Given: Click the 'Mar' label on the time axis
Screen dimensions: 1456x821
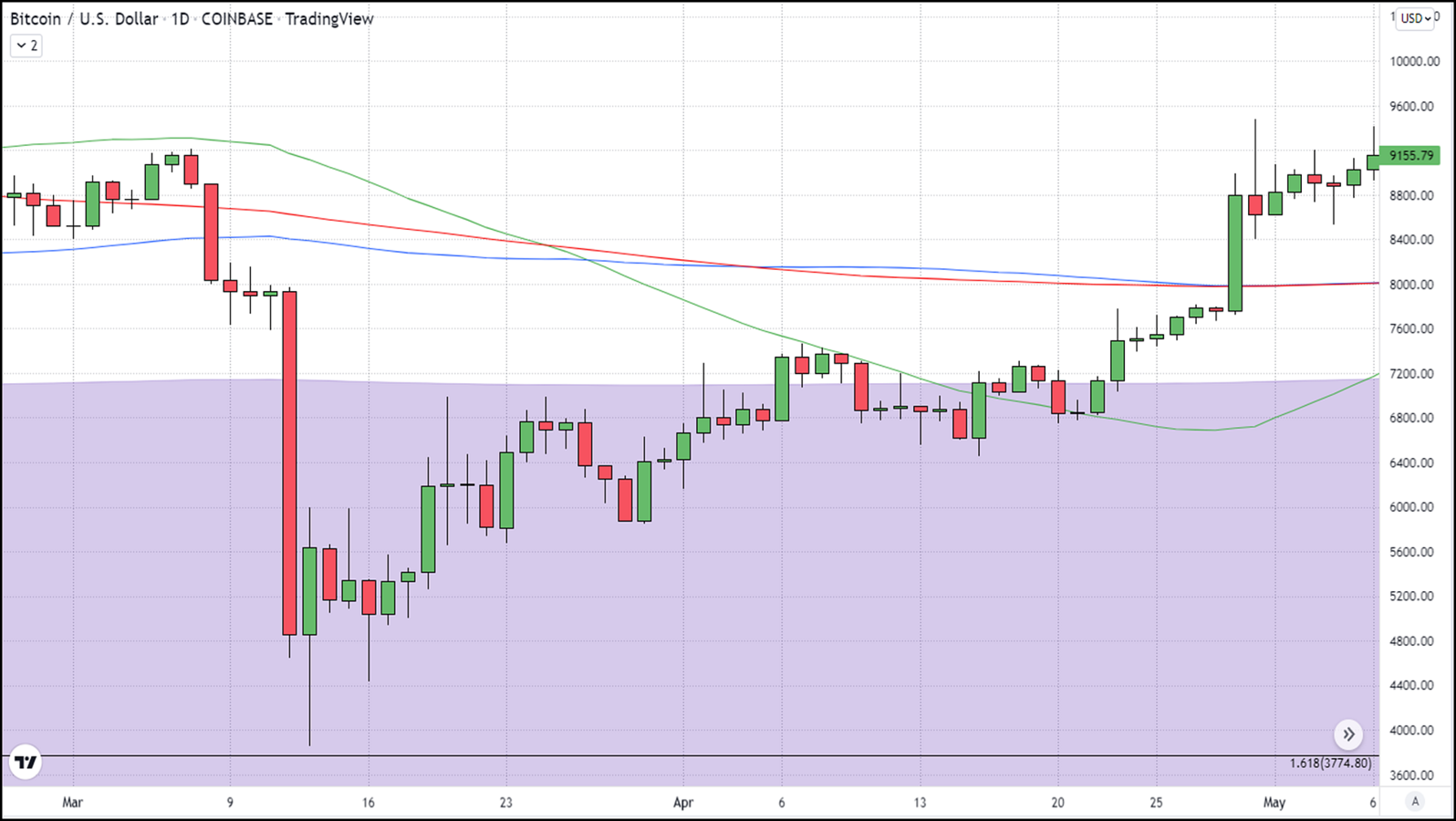Looking at the screenshot, I should (x=72, y=803).
